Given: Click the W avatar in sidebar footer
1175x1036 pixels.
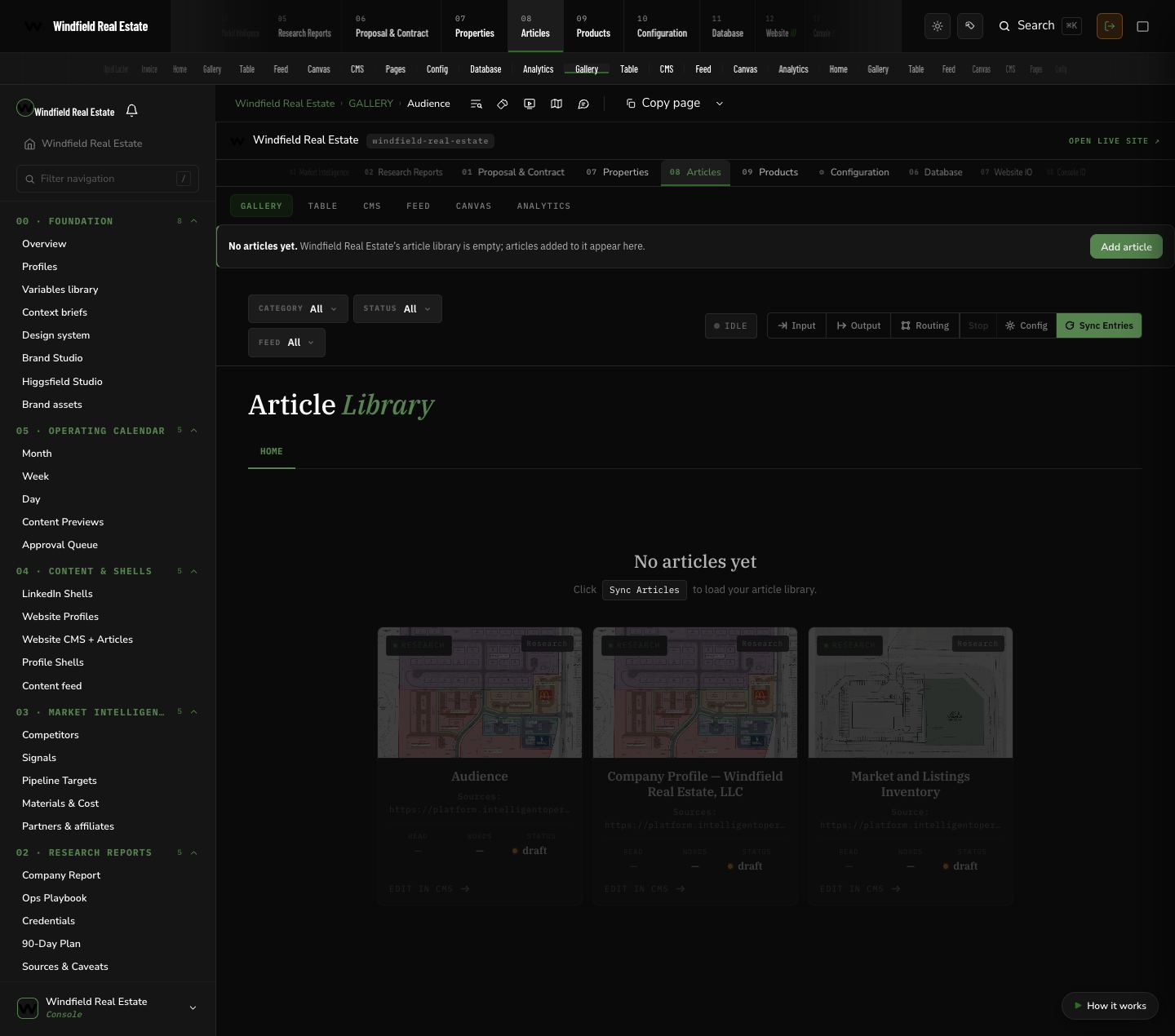Looking at the screenshot, I should pyautogui.click(x=28, y=1007).
